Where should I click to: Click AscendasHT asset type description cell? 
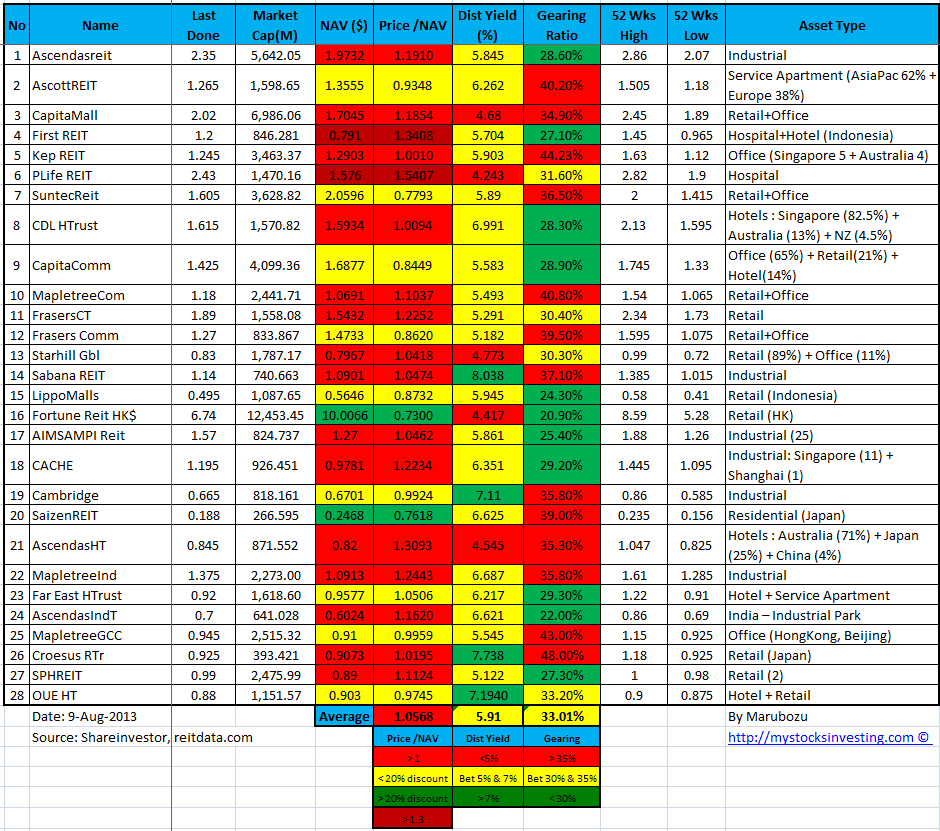click(x=831, y=545)
